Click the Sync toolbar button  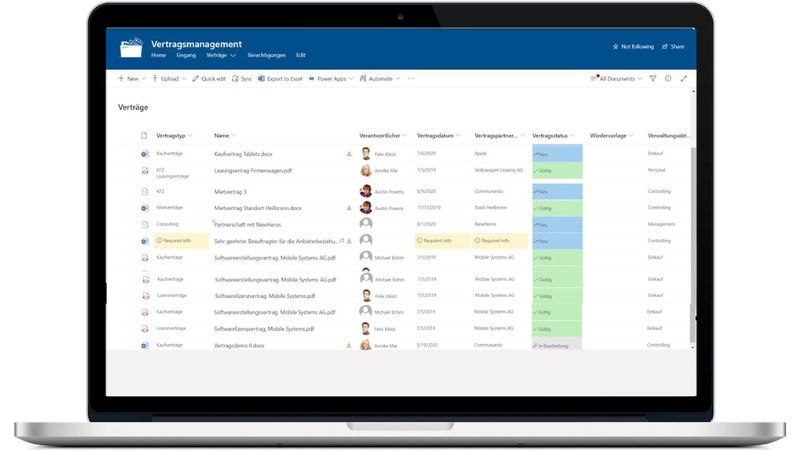coord(242,79)
